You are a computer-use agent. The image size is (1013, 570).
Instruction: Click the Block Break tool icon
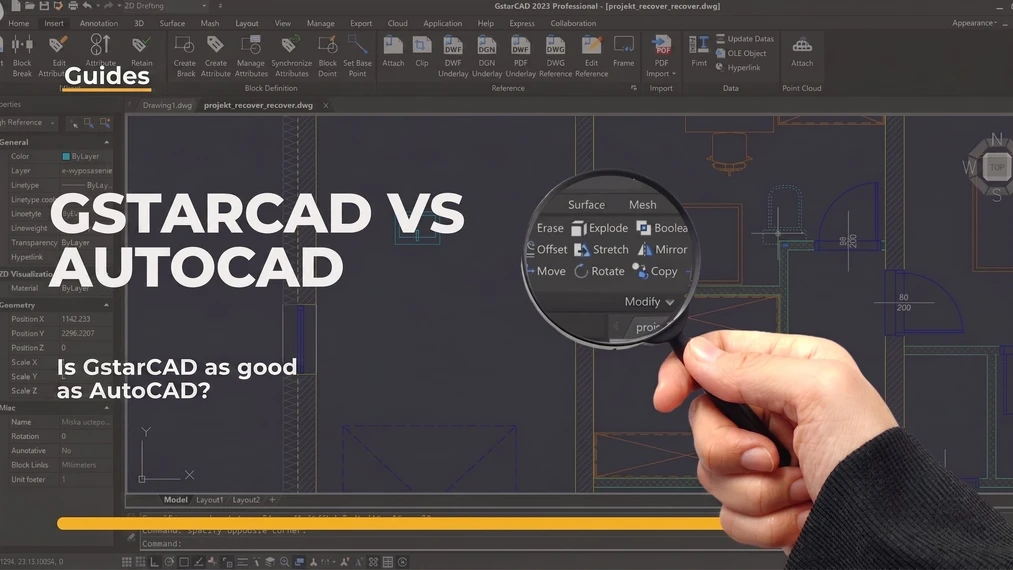pyautogui.click(x=22, y=45)
